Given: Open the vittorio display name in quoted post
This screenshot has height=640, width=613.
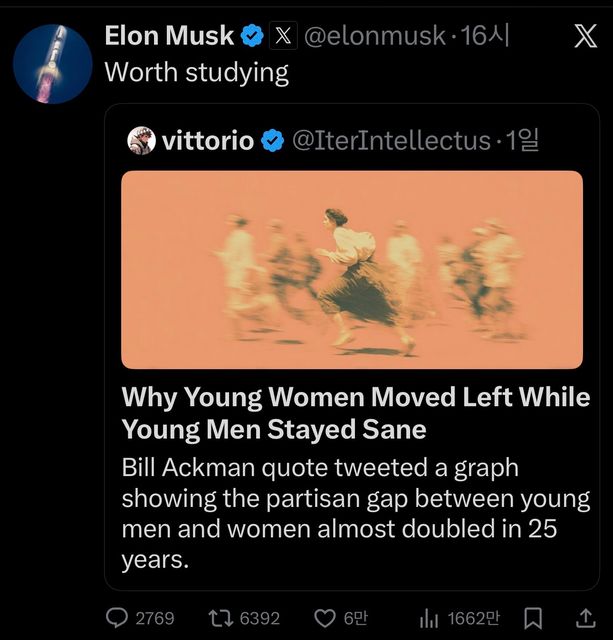Looking at the screenshot, I should click(208, 141).
